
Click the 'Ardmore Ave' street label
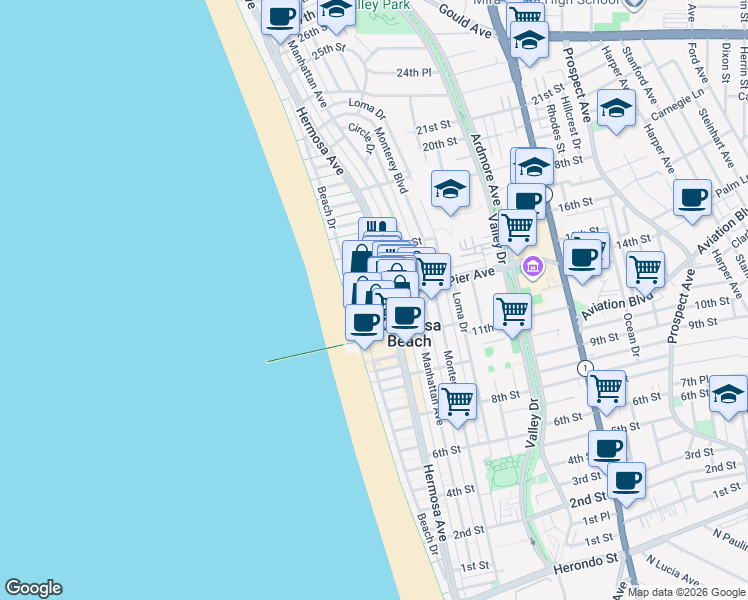pos(485,169)
